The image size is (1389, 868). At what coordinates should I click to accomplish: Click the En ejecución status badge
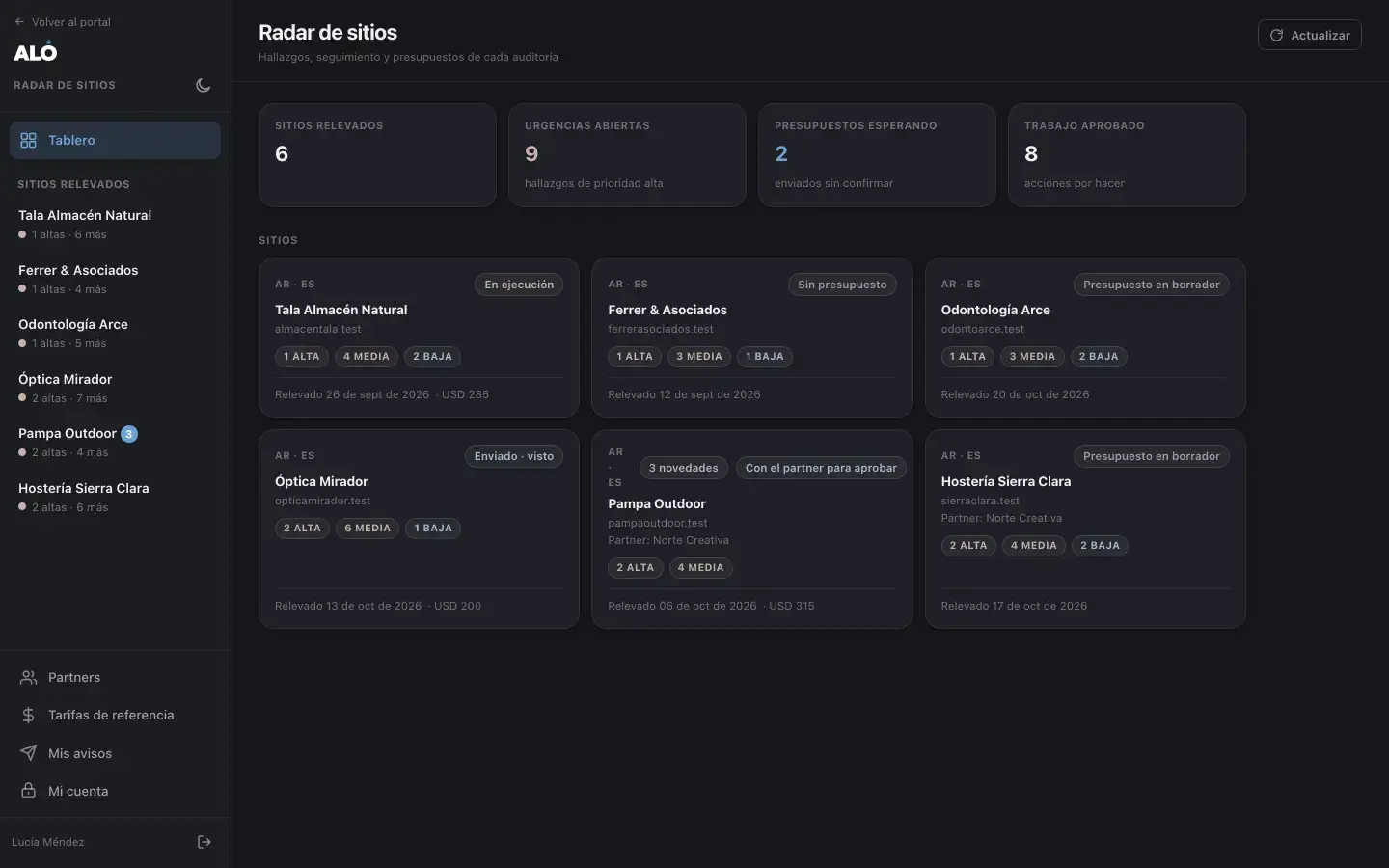point(519,285)
